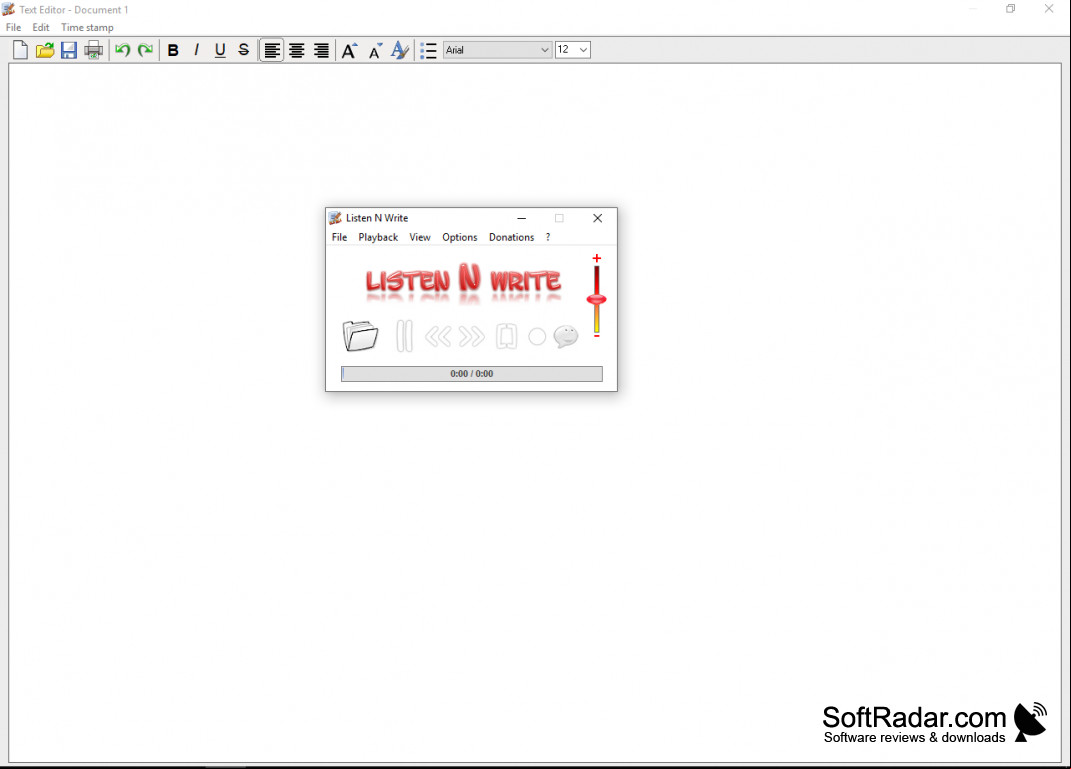The width and height of the screenshot is (1071, 769).
Task: Align text to the right
Action: (321, 50)
